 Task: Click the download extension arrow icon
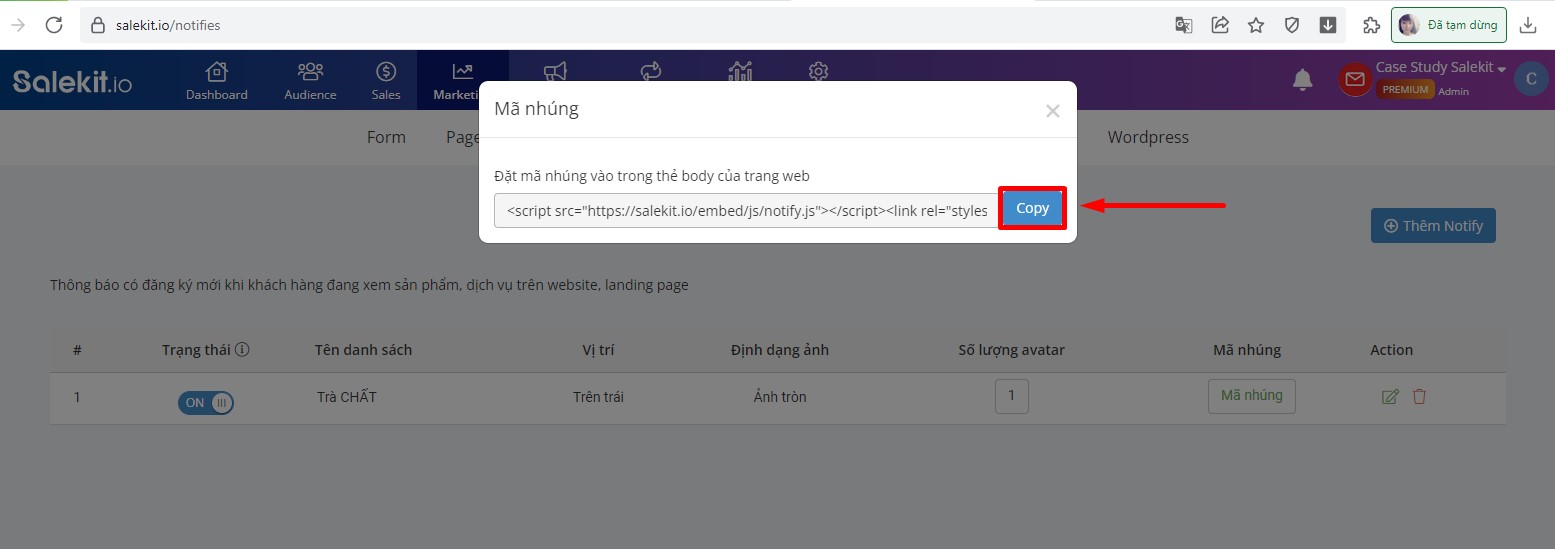(1328, 25)
